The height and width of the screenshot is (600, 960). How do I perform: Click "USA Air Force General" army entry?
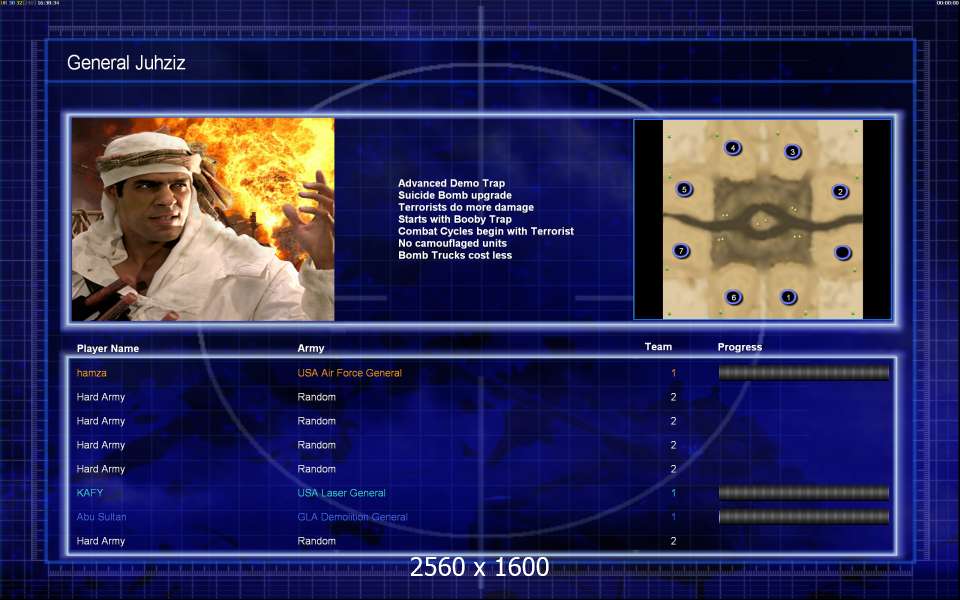(350, 373)
